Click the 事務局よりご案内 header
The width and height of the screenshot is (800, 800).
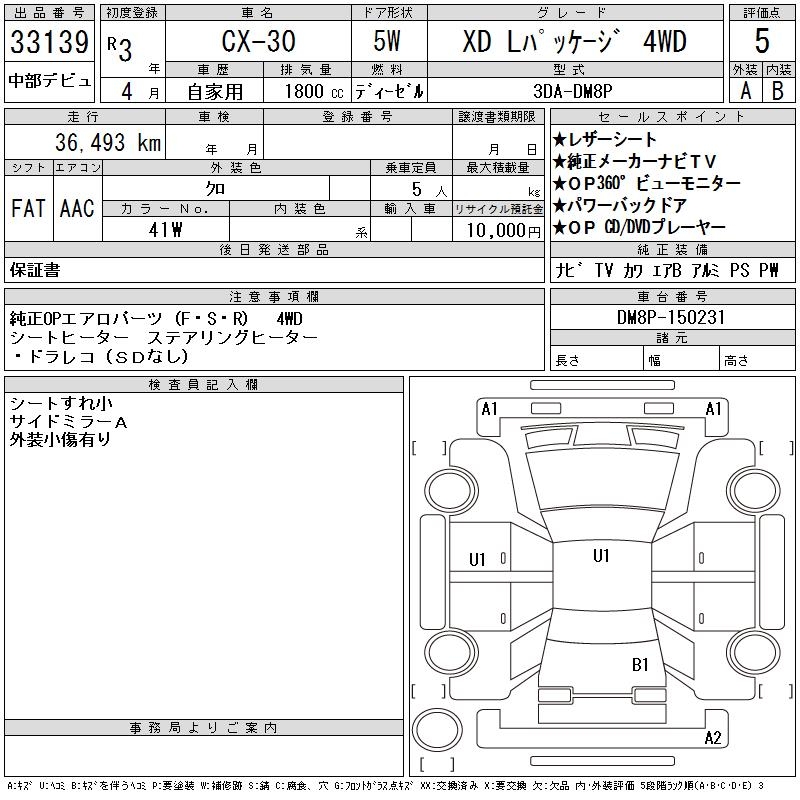pos(204,728)
